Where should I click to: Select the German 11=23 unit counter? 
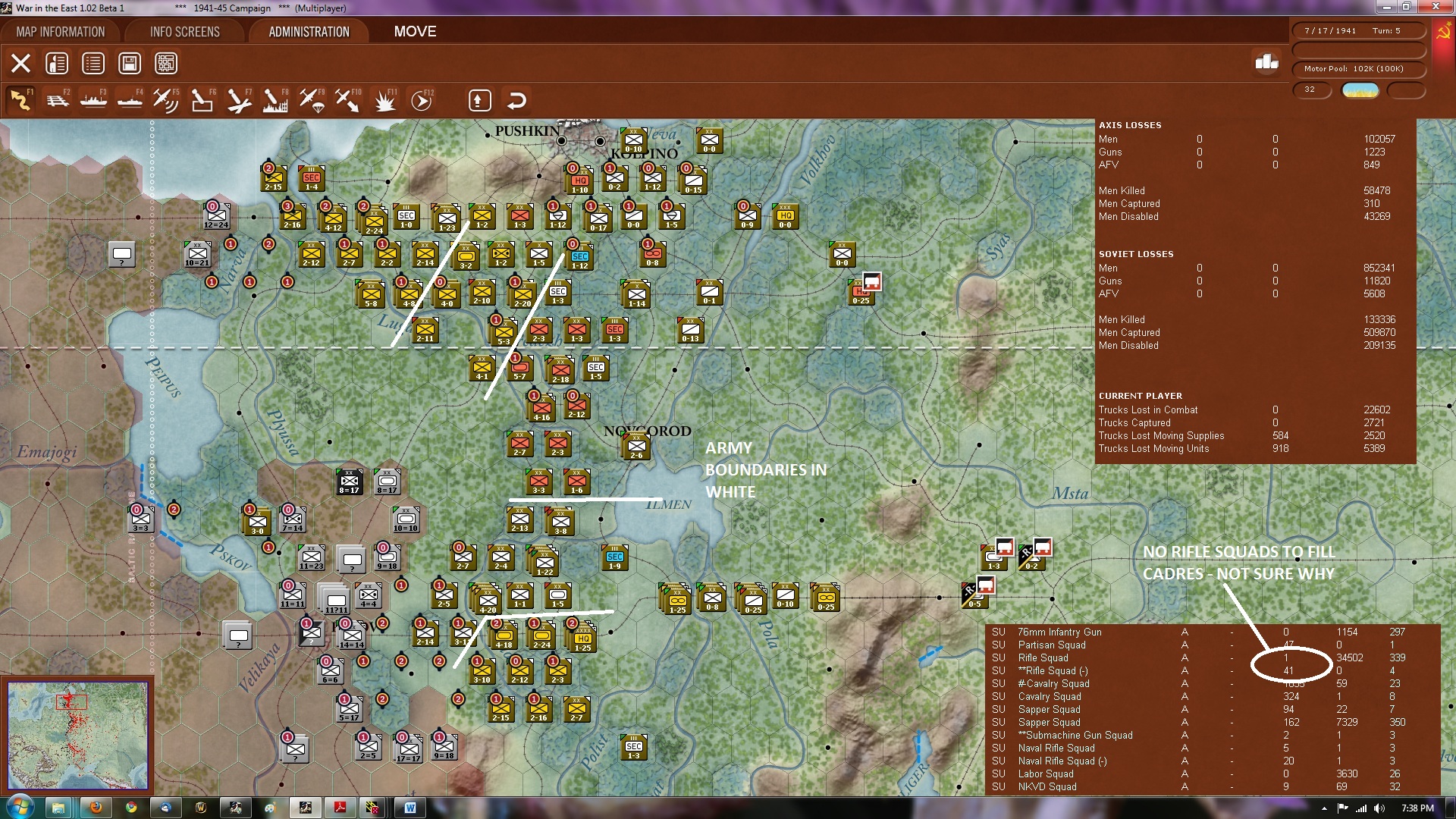[311, 557]
